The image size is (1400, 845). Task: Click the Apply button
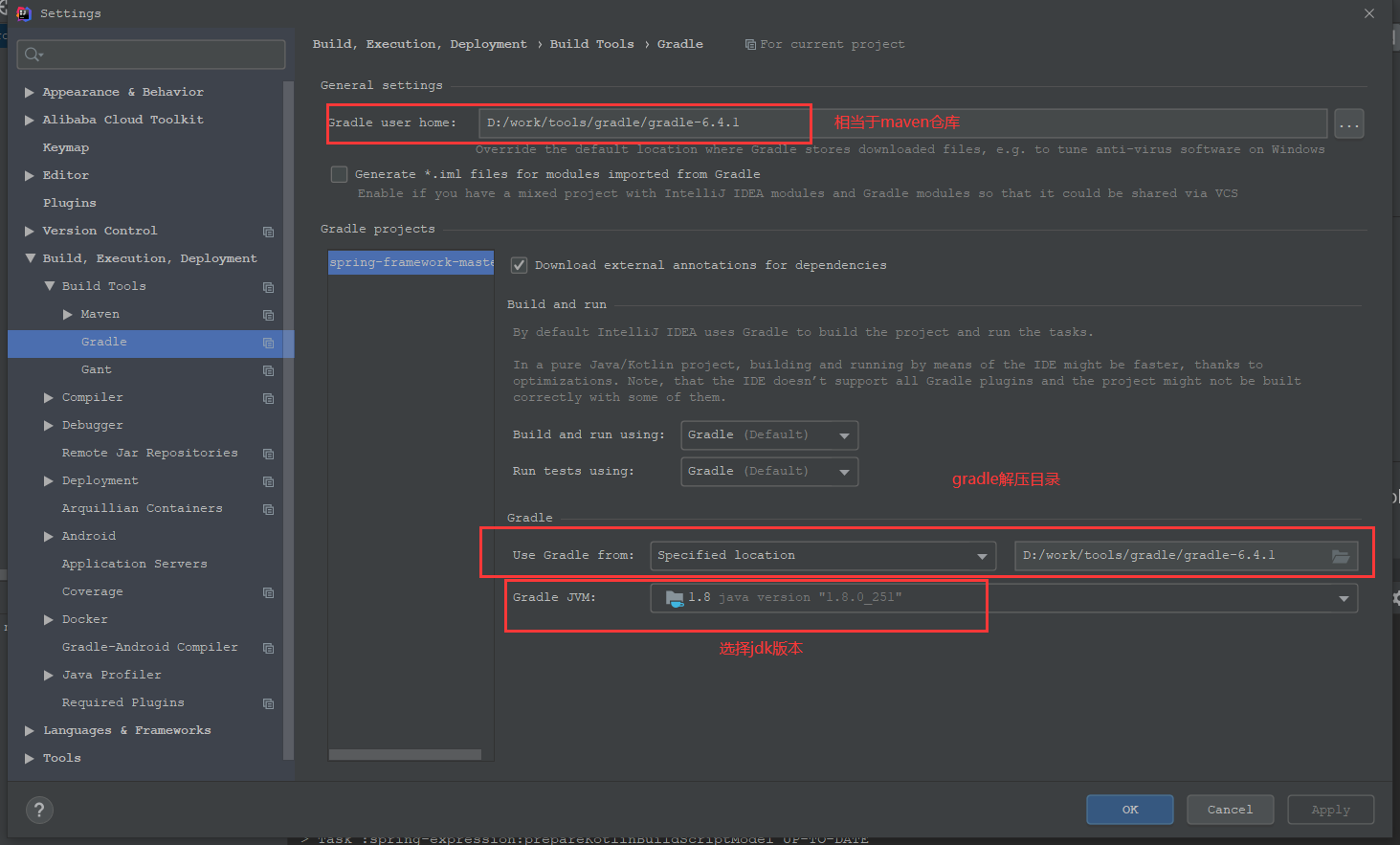[1331, 810]
